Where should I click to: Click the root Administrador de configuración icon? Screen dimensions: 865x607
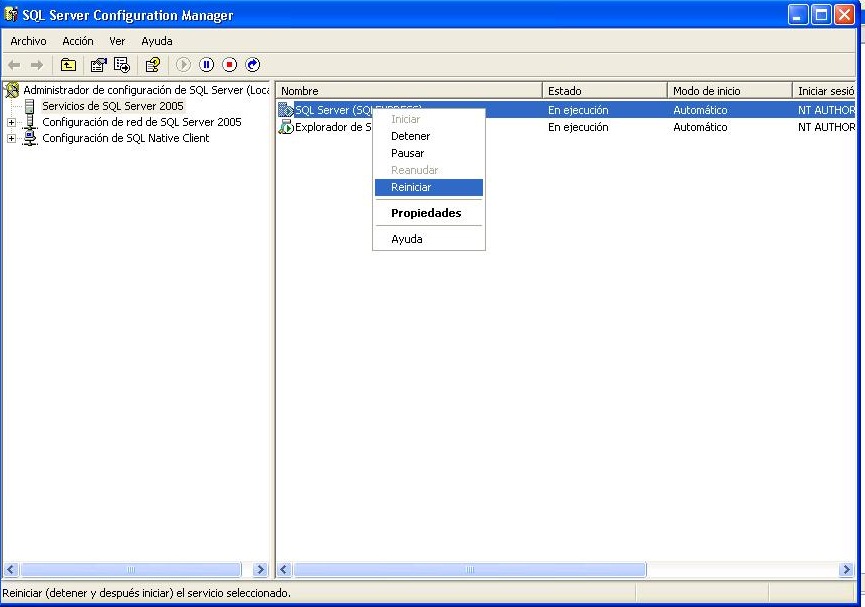(x=12, y=90)
